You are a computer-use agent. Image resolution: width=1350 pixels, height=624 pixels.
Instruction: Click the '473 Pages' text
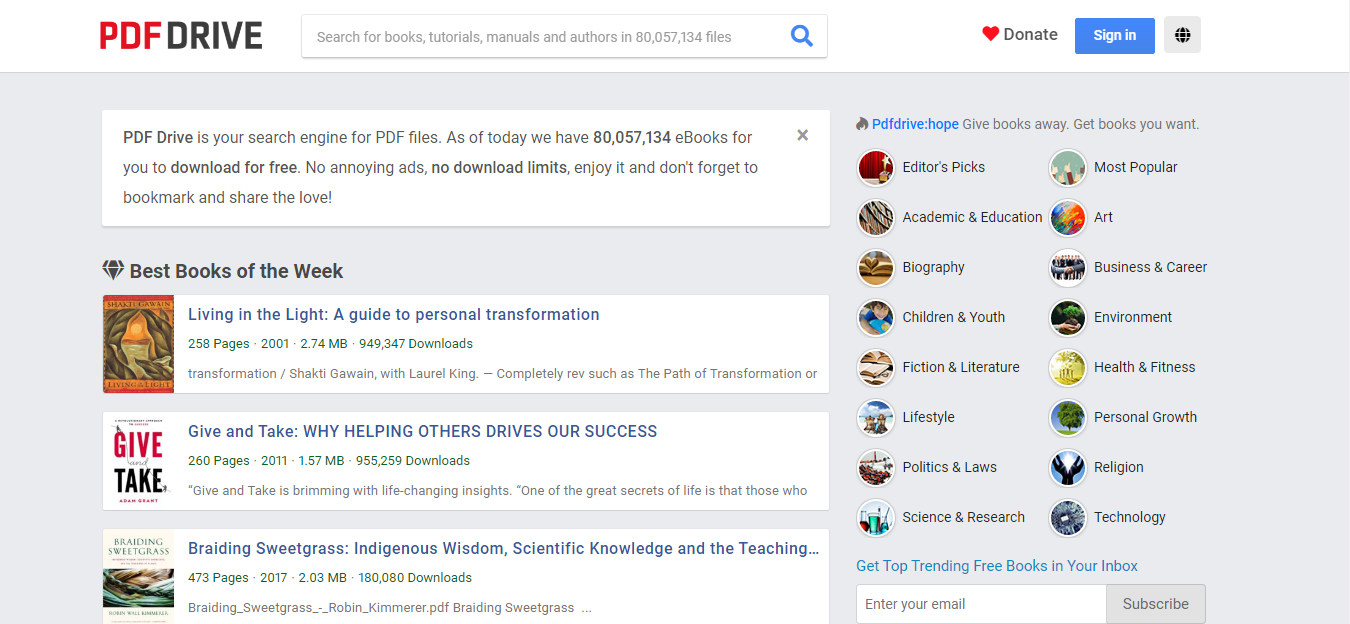tap(218, 578)
